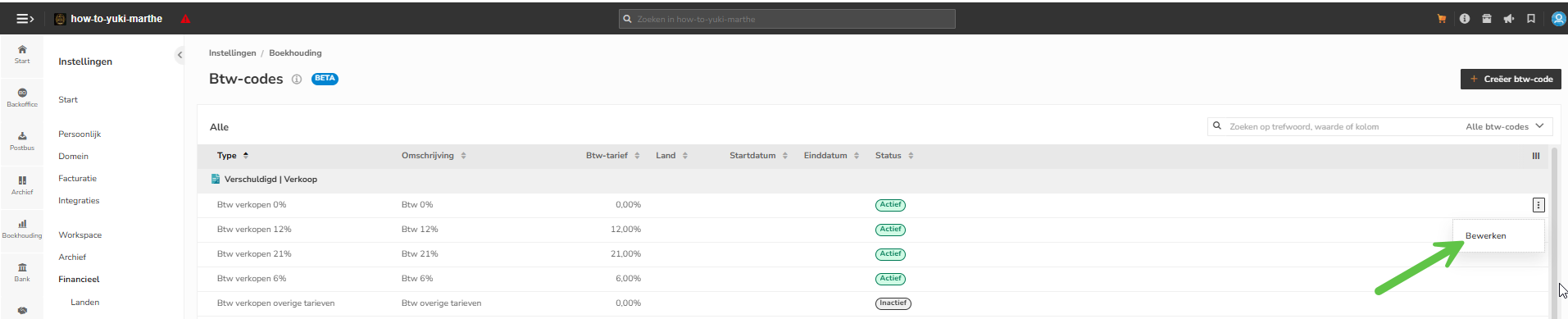Image resolution: width=1568 pixels, height=319 pixels.
Task: Open Start in Instellingen menu
Action: pos(68,100)
